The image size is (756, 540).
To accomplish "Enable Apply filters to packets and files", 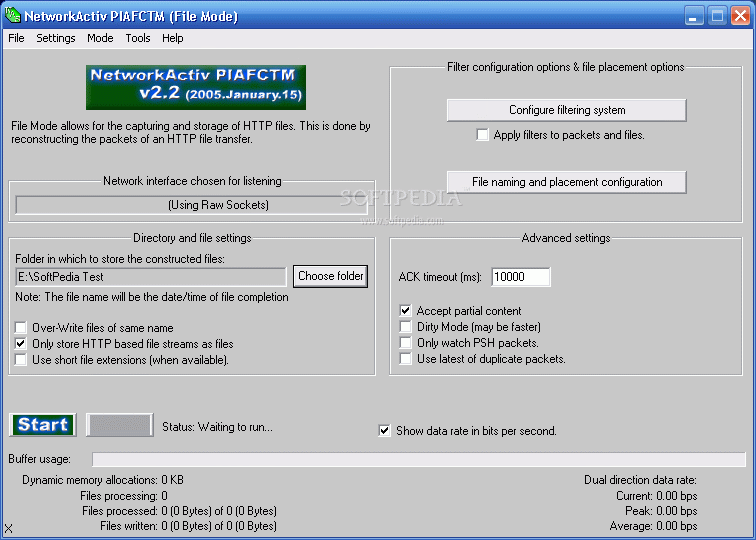I will pos(482,135).
